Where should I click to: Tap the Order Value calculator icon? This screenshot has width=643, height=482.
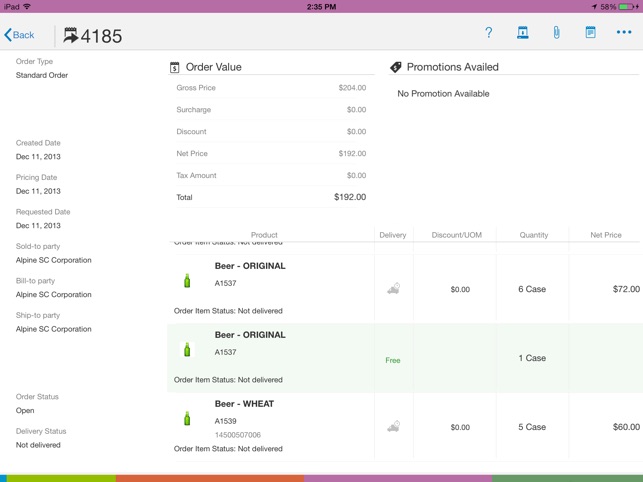pos(175,67)
